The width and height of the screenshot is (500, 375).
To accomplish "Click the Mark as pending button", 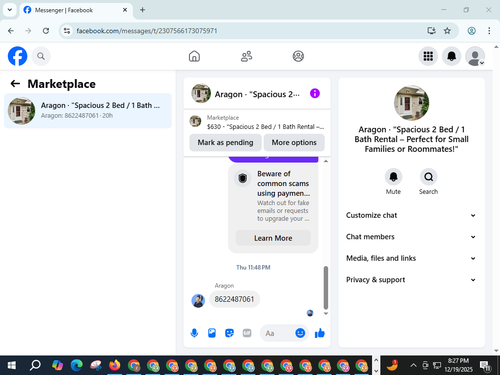I will [225, 142].
